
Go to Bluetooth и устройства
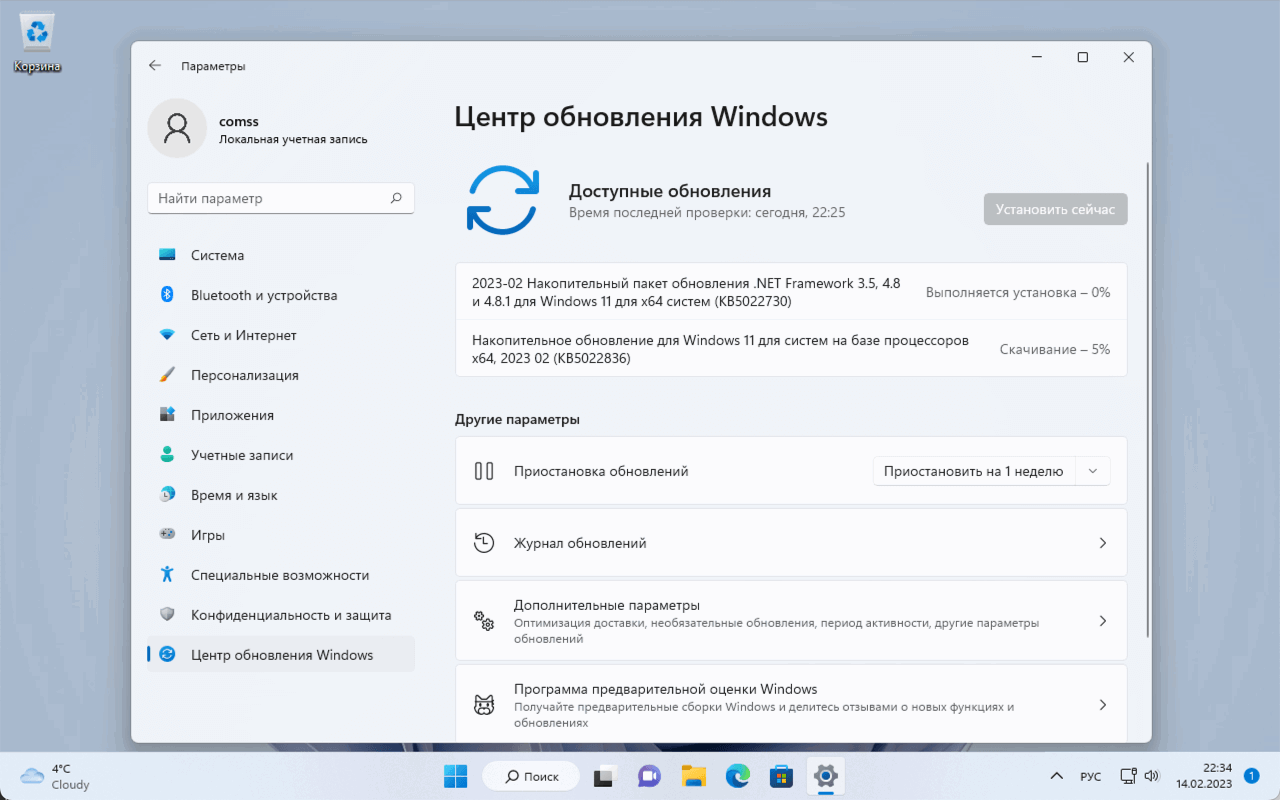pos(281,295)
